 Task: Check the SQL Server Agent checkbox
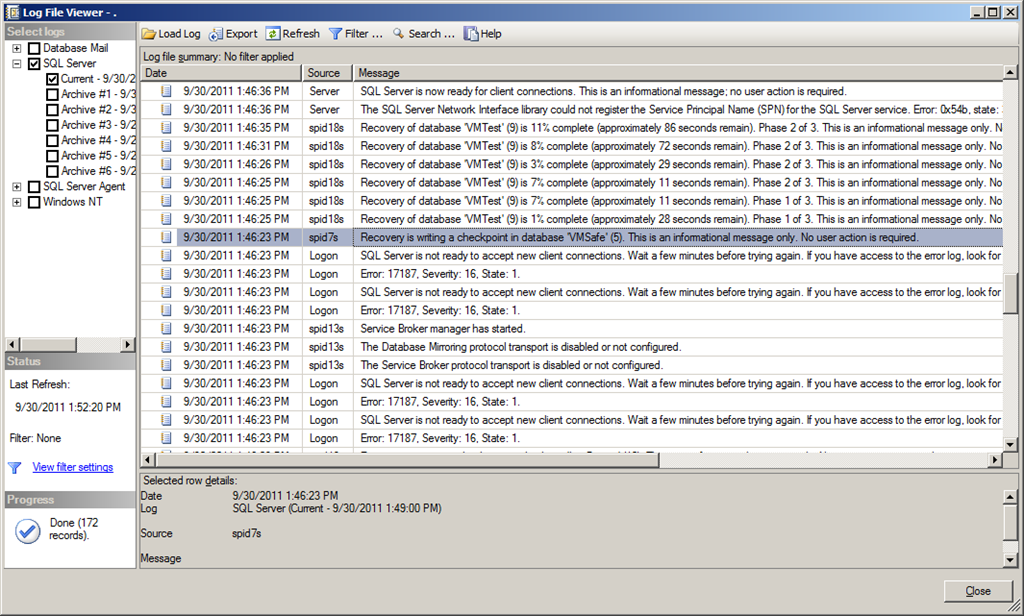click(35, 187)
